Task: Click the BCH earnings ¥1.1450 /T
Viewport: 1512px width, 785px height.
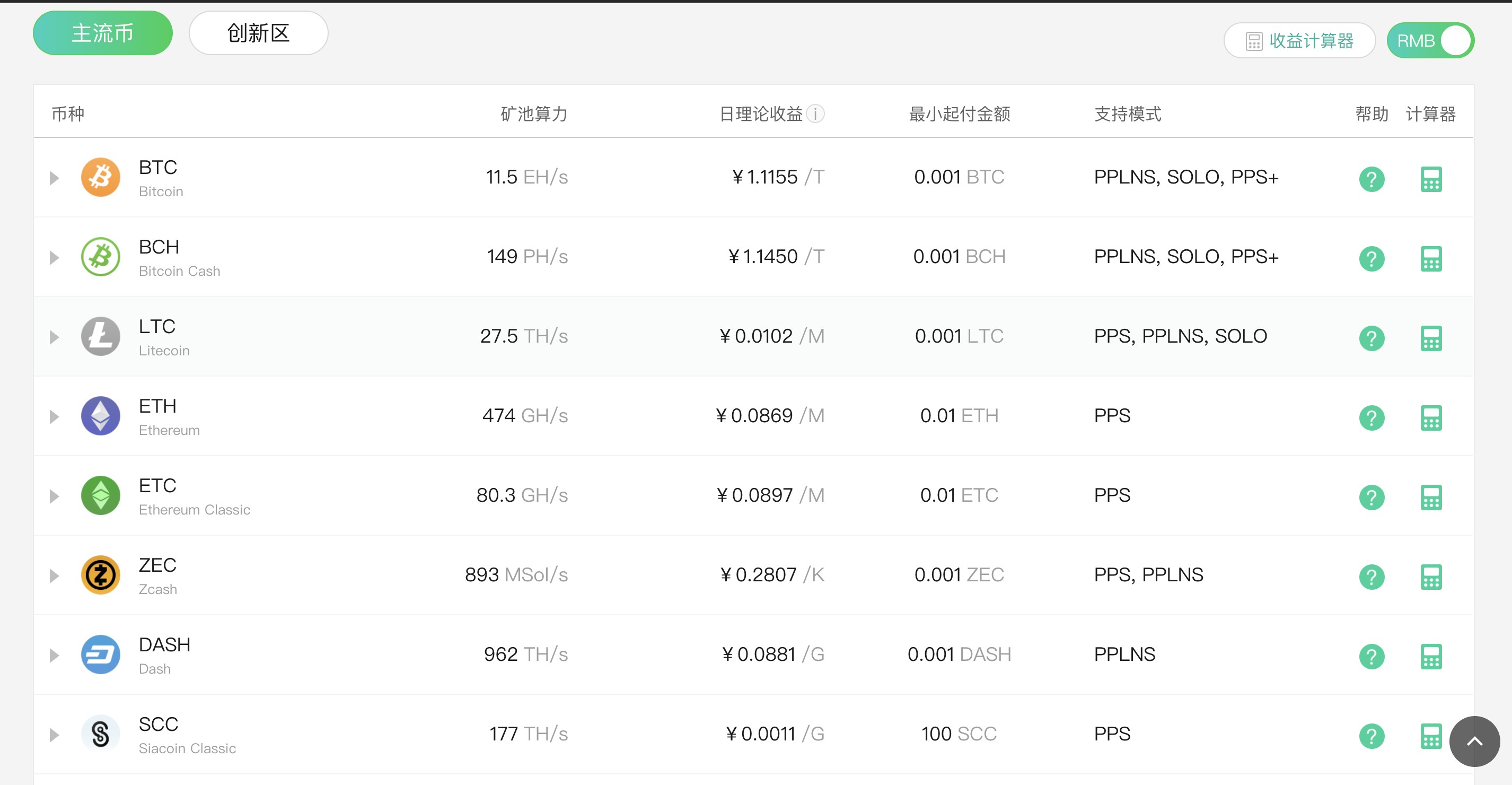Action: coord(776,257)
